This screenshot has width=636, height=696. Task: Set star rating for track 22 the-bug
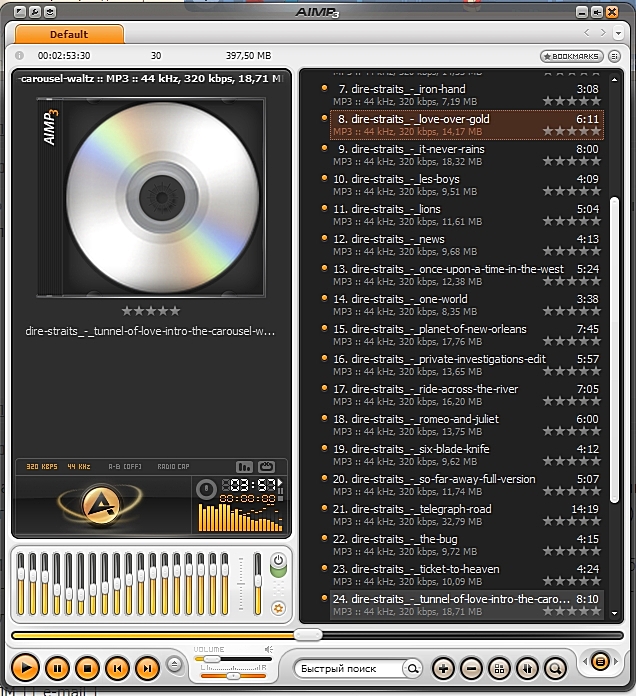(572, 551)
